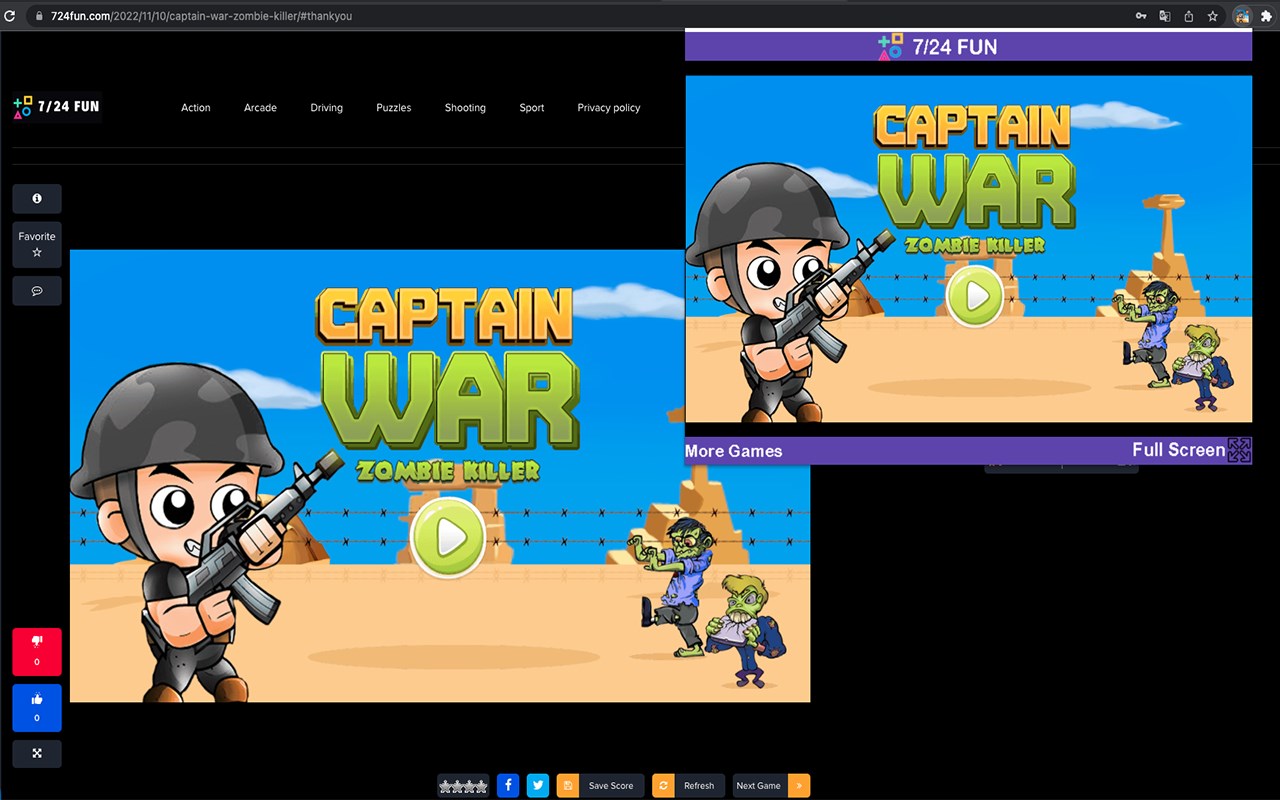Open the Puzzles category menu
This screenshot has width=1280, height=800.
tap(394, 108)
